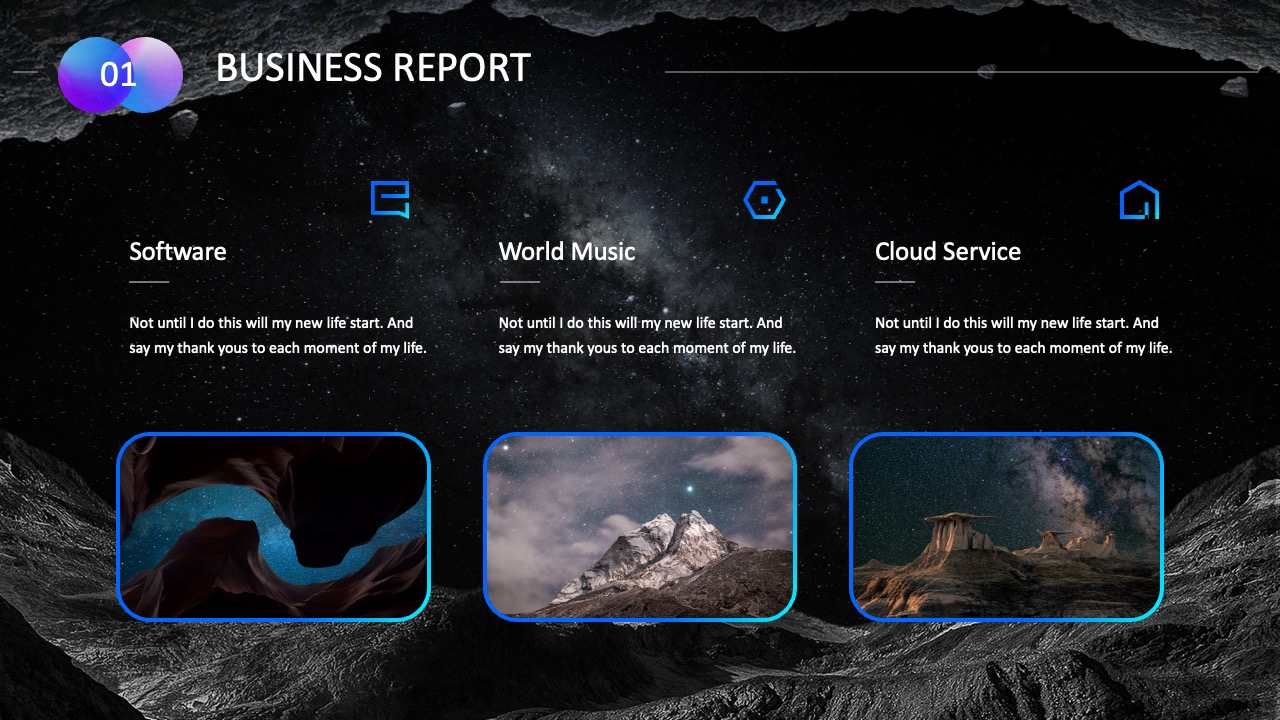
Task: Select the World Music heading
Action: coord(567,251)
